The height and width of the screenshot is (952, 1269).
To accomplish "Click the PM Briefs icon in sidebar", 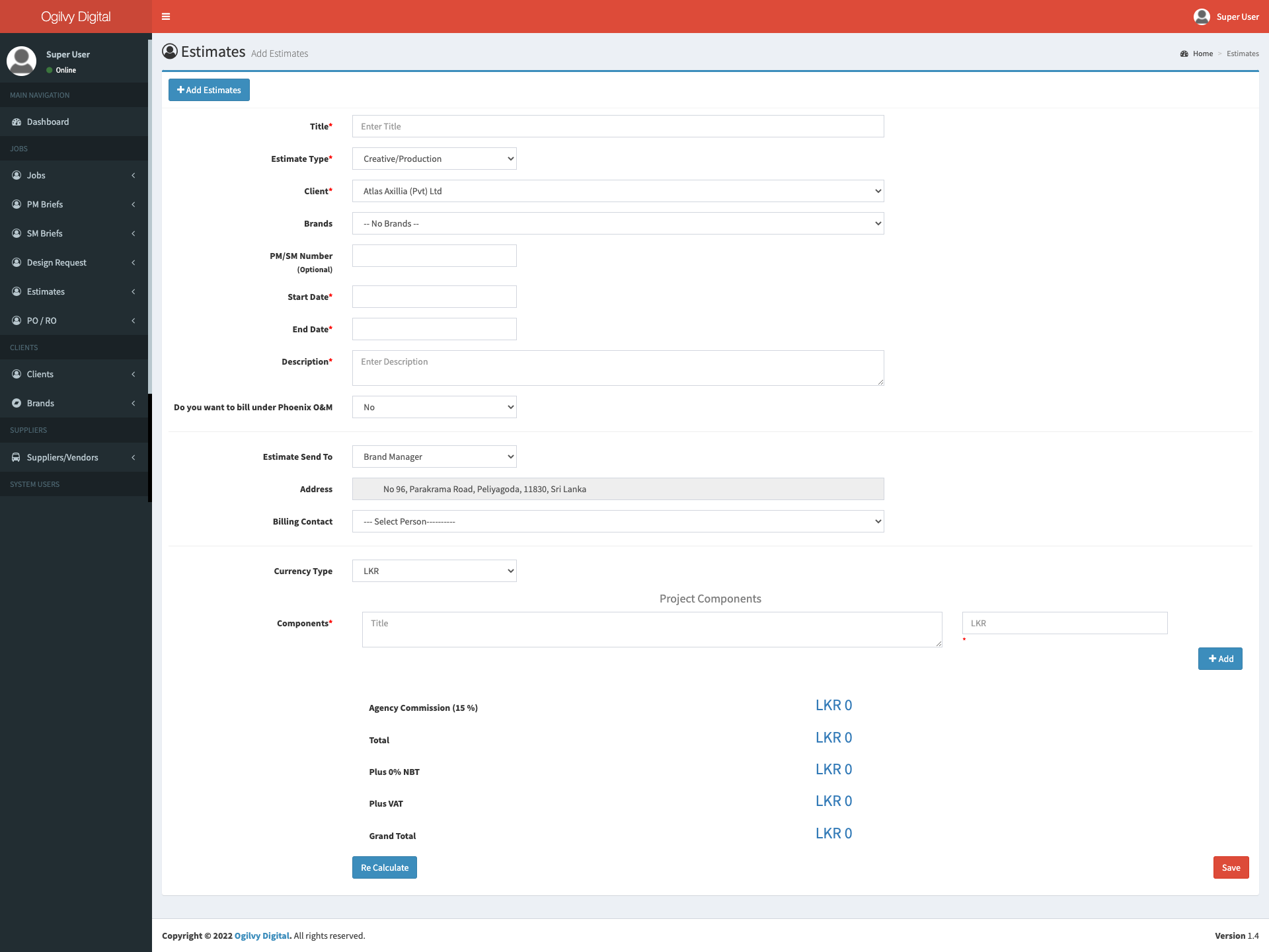I will pyautogui.click(x=17, y=204).
